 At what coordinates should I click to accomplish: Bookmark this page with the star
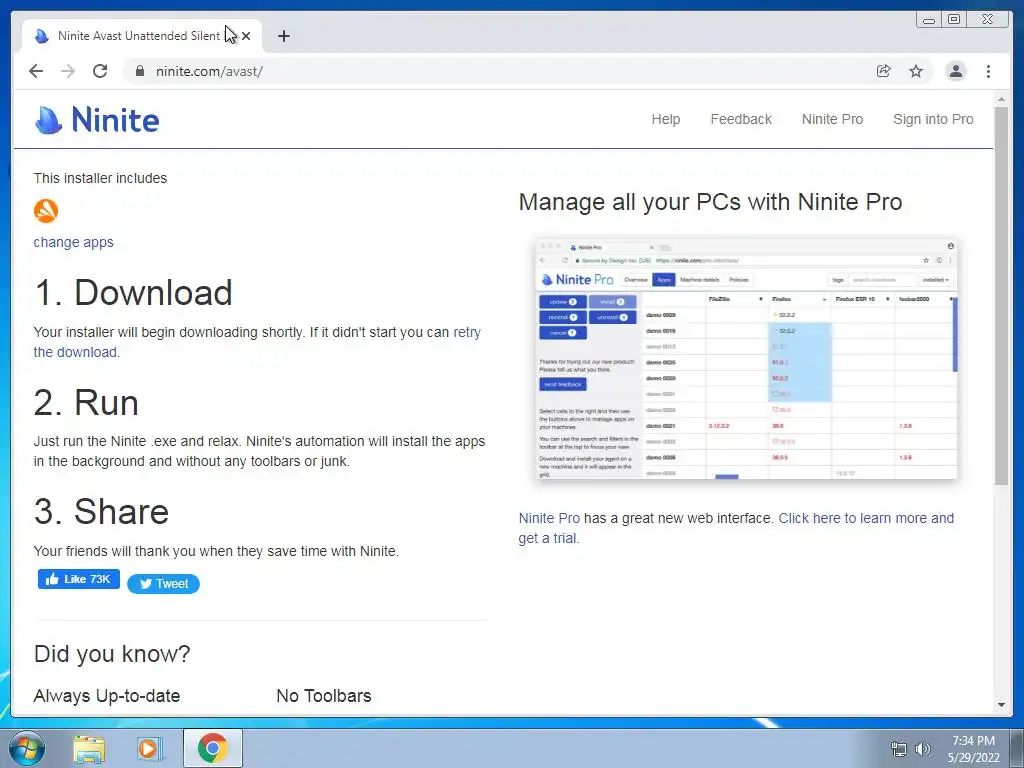coord(916,71)
